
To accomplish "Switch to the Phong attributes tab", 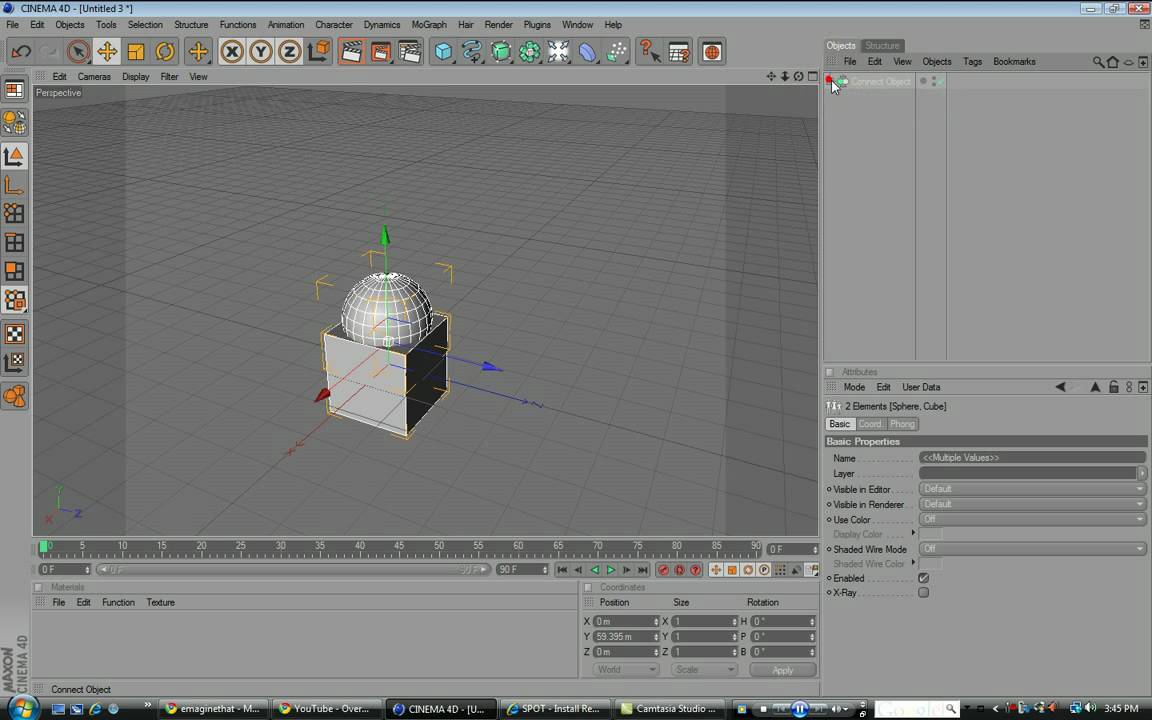I will coord(902,424).
